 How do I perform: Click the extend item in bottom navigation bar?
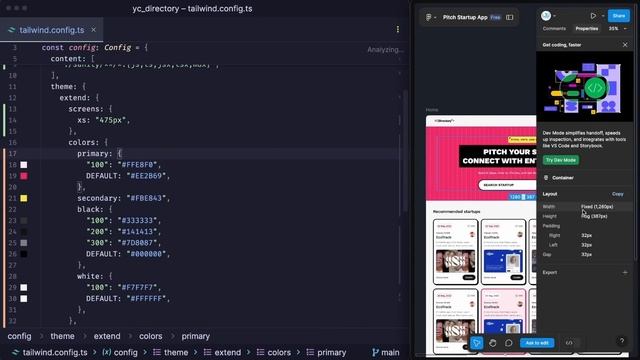coord(222,352)
